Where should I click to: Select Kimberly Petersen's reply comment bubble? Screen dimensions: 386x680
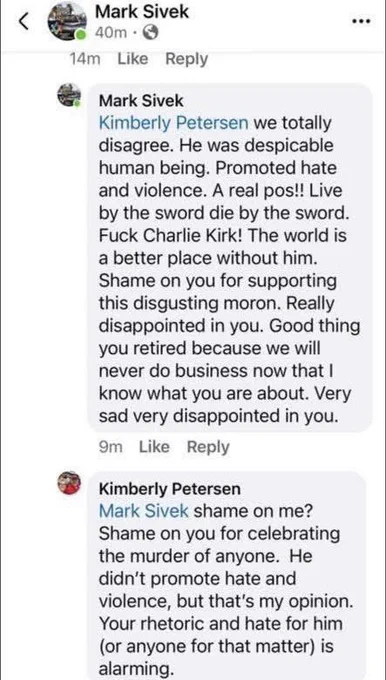pos(226,575)
